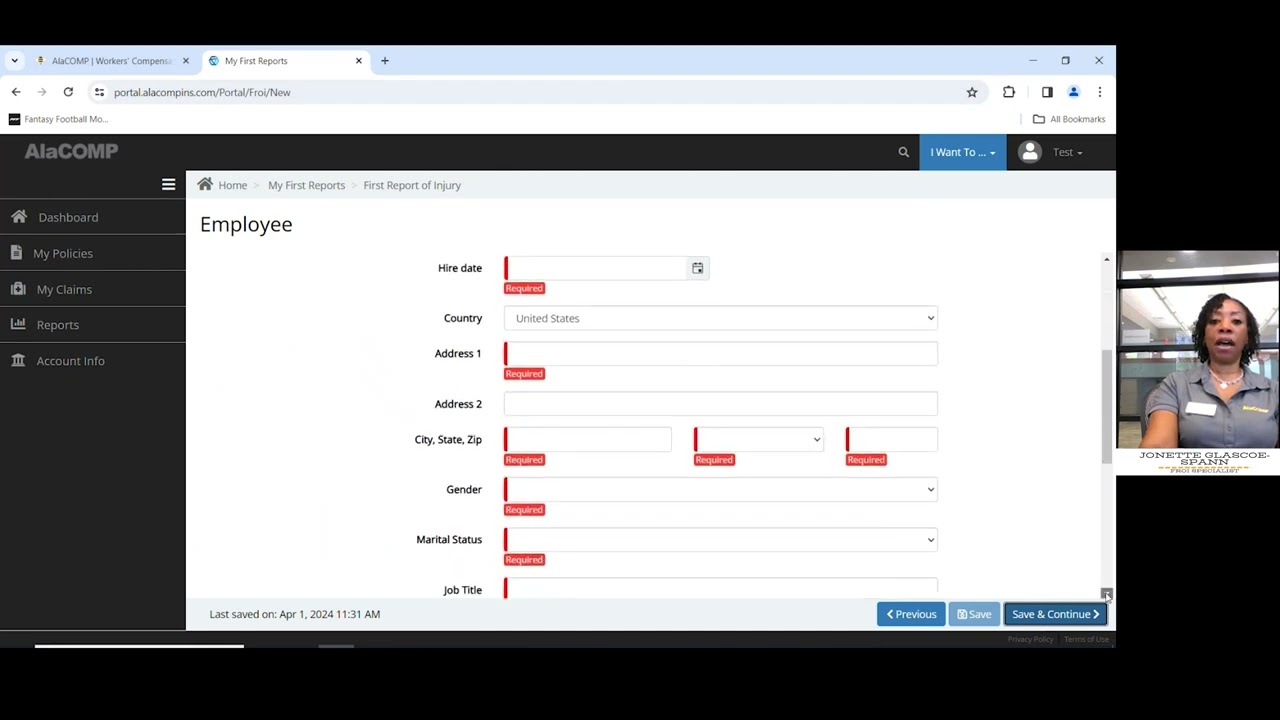The height and width of the screenshot is (720, 1280).
Task: Click the Hire date input field
Action: click(596, 268)
